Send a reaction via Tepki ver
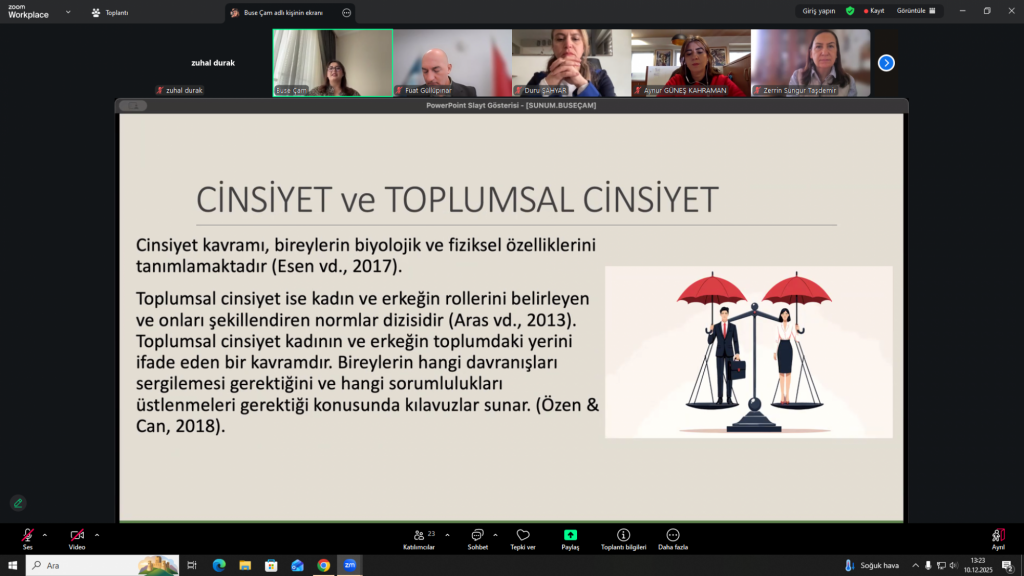Viewport: 1024px width, 576px height. (x=523, y=538)
